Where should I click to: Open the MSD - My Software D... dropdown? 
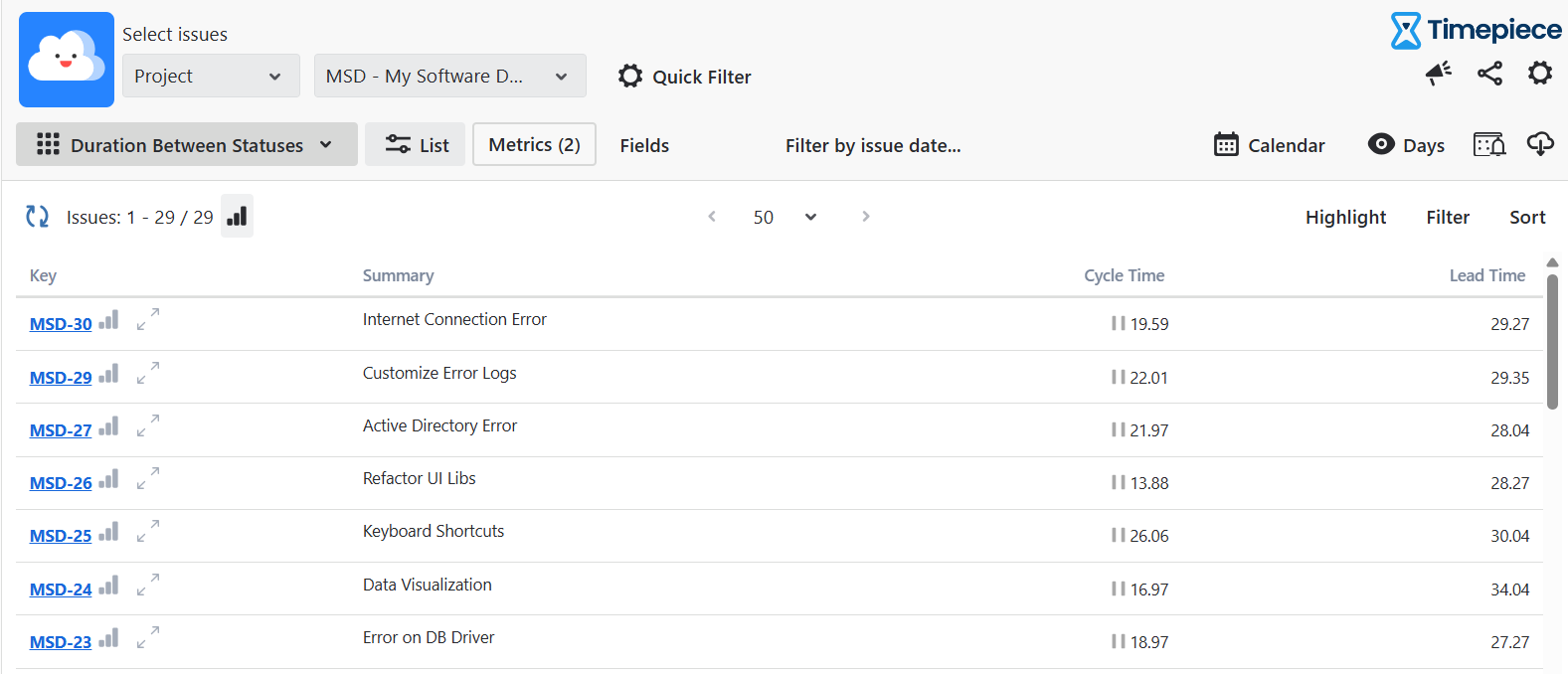click(449, 76)
